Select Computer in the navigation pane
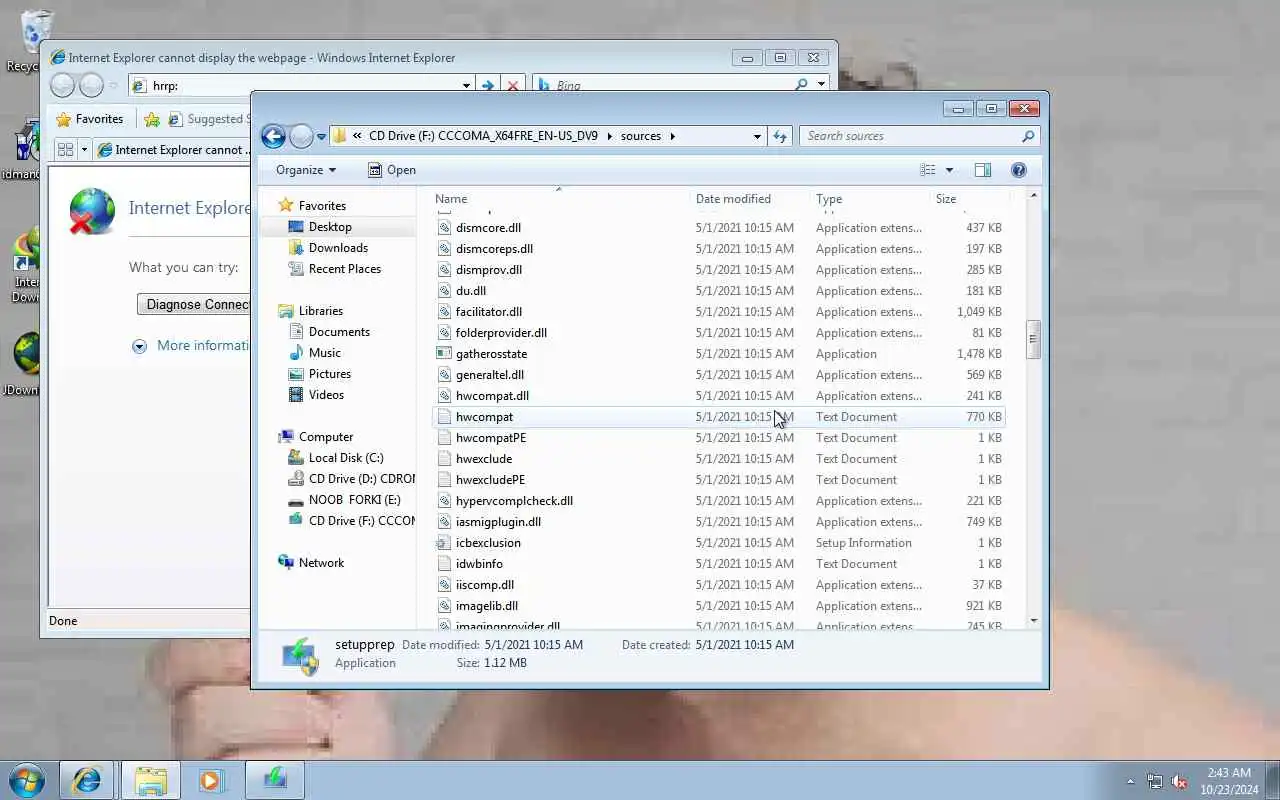 (x=326, y=437)
